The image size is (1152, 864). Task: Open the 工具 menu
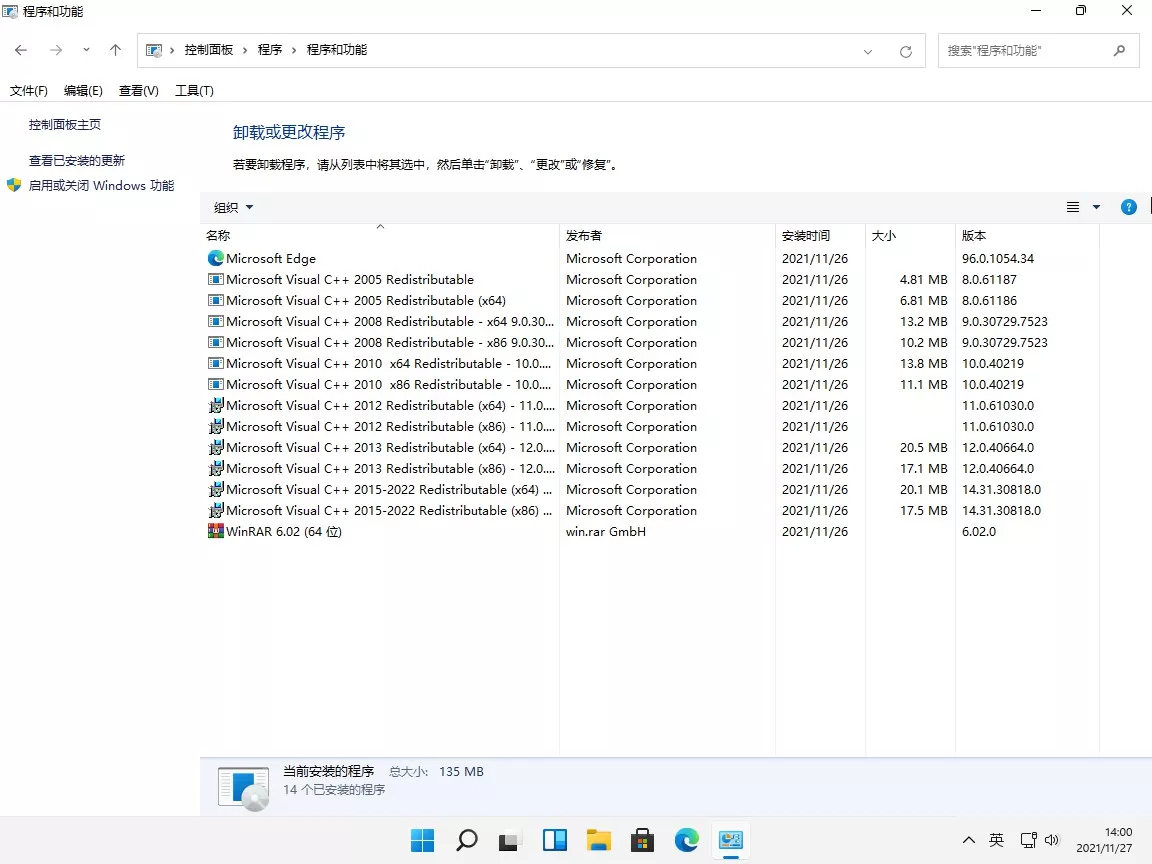pyautogui.click(x=194, y=90)
